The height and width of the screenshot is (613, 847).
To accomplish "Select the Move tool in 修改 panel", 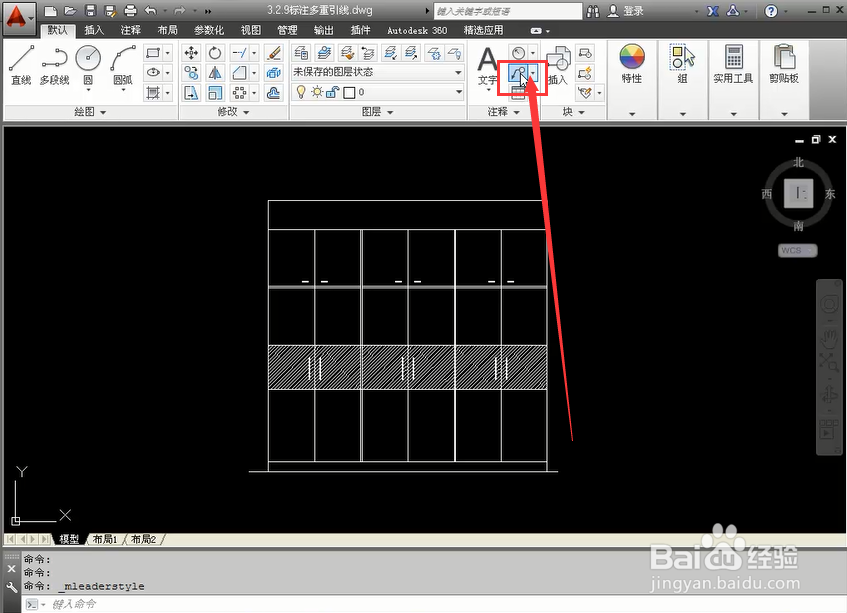I will (x=191, y=53).
